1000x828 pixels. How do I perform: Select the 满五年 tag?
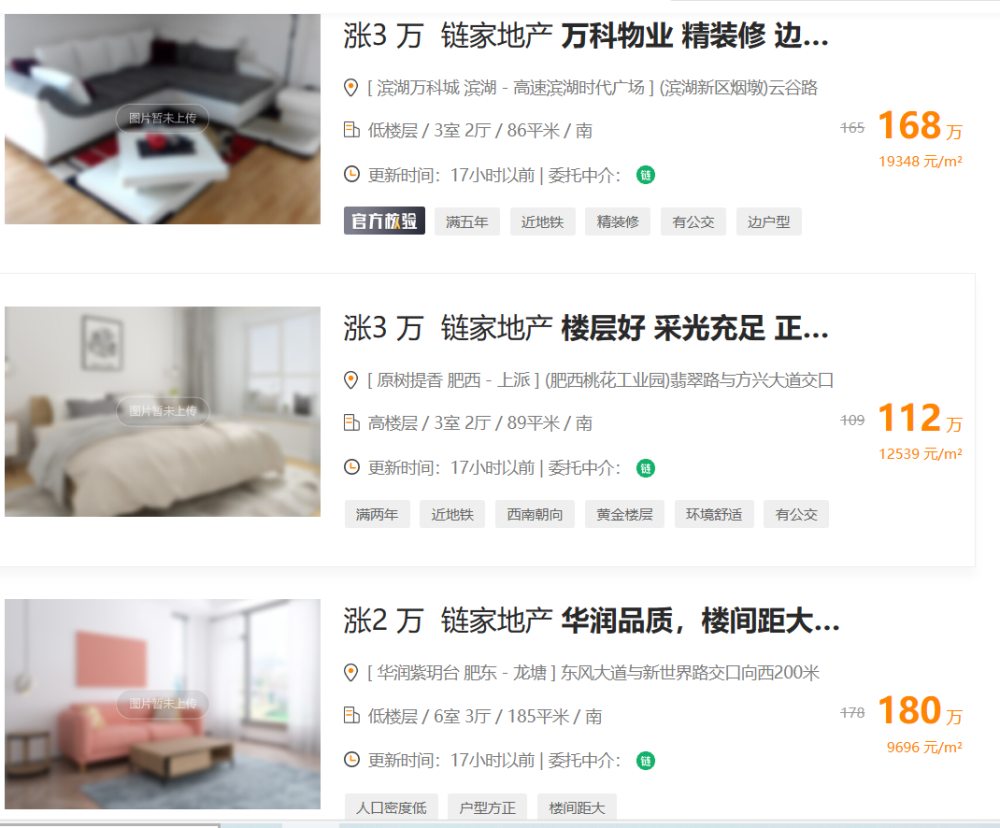467,221
